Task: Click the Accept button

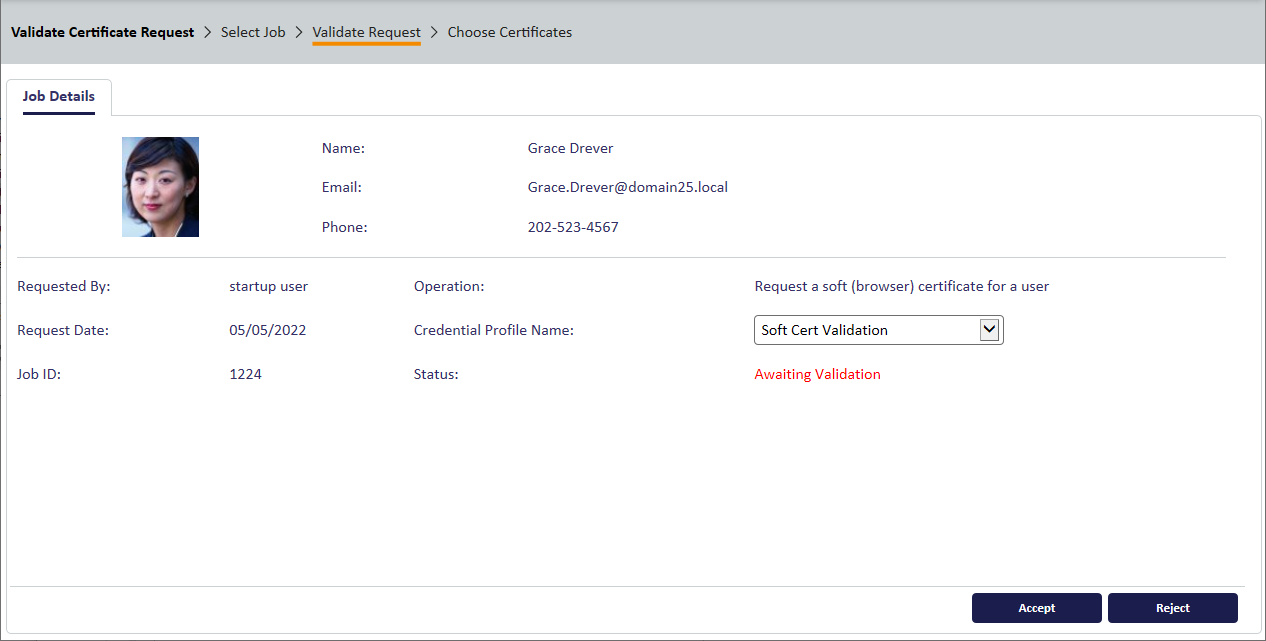Action: (x=1036, y=608)
